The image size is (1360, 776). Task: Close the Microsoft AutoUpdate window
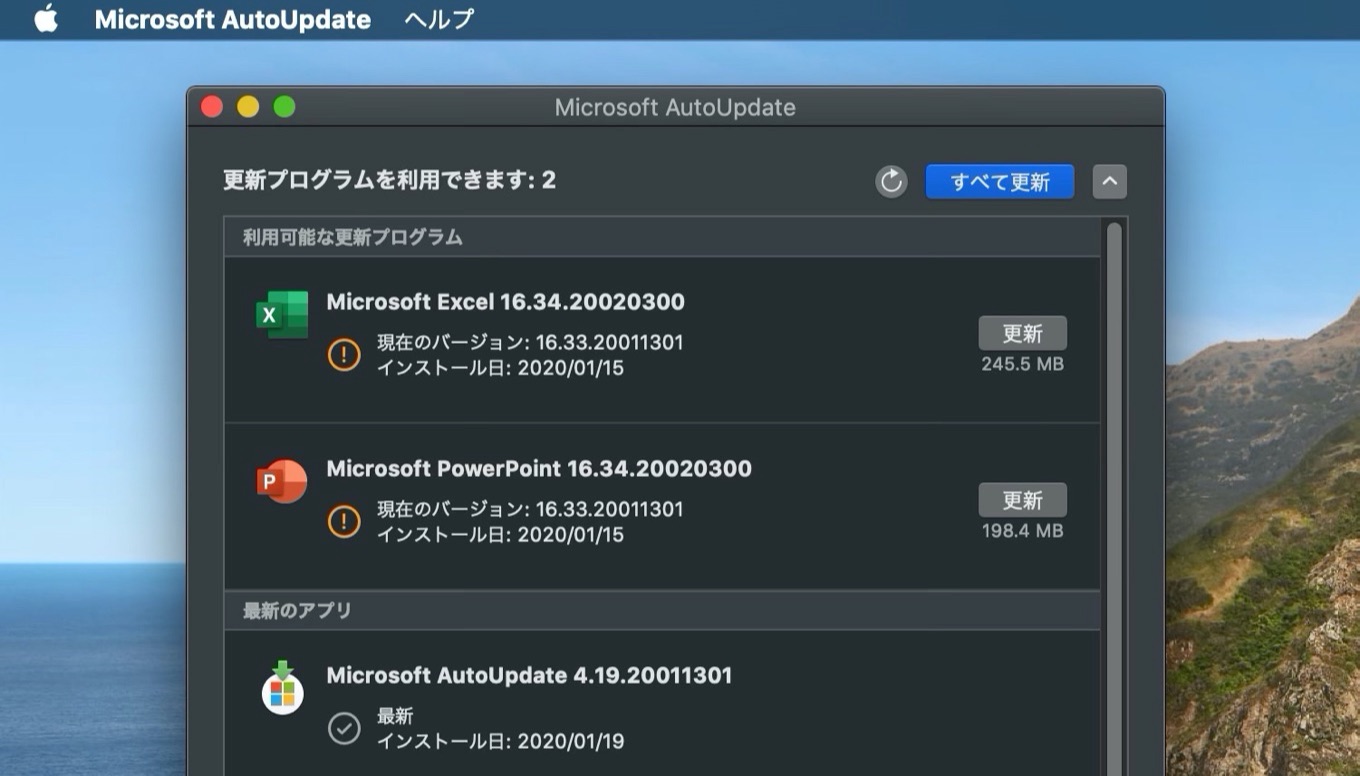(x=211, y=107)
